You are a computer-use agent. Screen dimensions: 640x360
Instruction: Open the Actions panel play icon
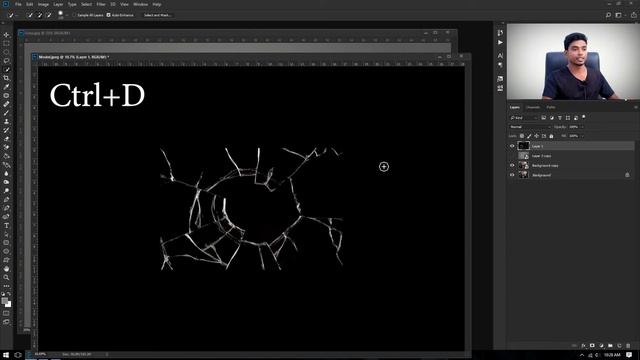(500, 42)
